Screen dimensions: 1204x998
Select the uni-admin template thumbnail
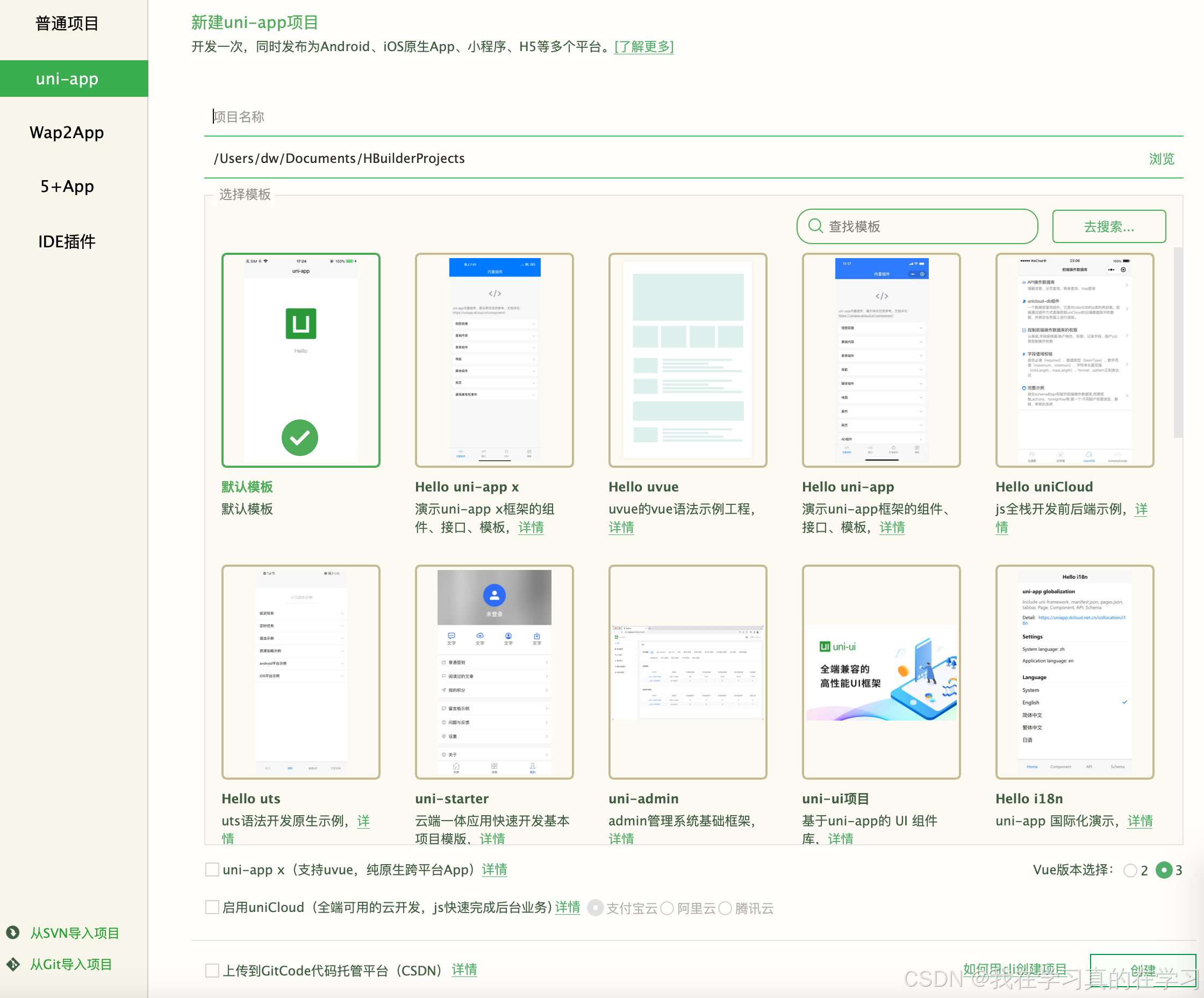[x=688, y=672]
